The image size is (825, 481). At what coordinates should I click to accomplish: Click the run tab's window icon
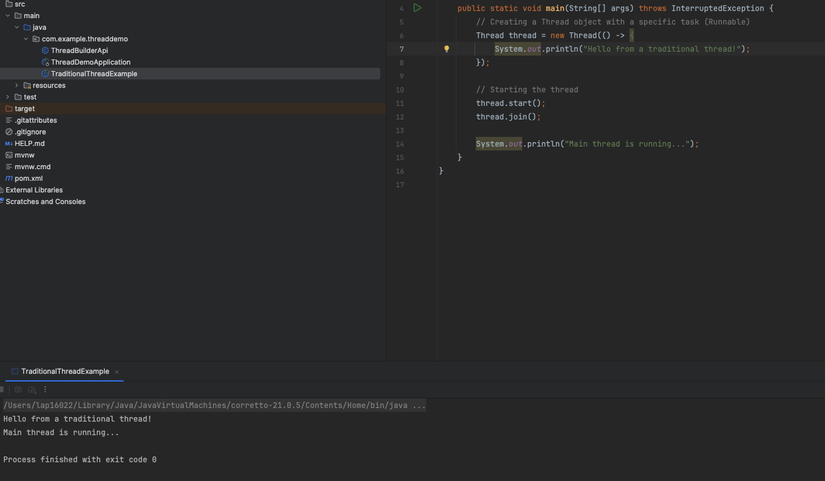tap(15, 372)
